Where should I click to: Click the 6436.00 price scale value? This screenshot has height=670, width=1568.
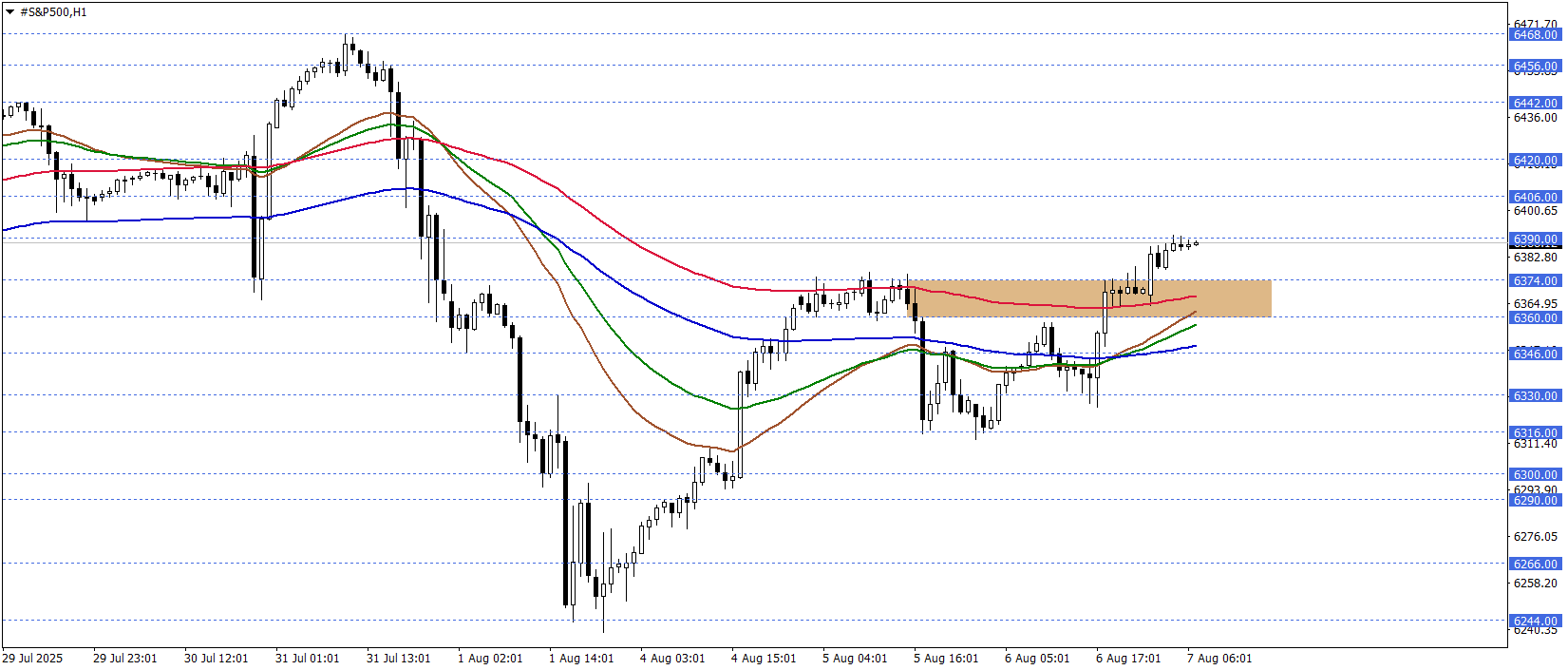1535,118
